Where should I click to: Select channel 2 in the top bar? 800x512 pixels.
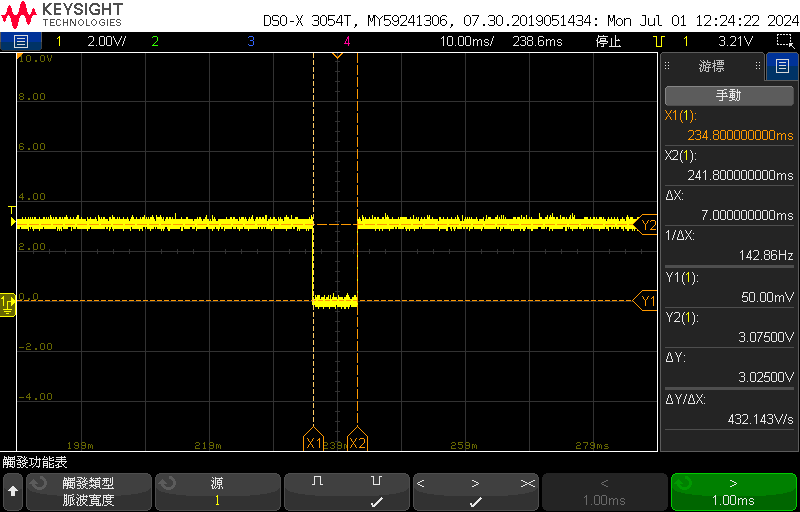coord(154,42)
